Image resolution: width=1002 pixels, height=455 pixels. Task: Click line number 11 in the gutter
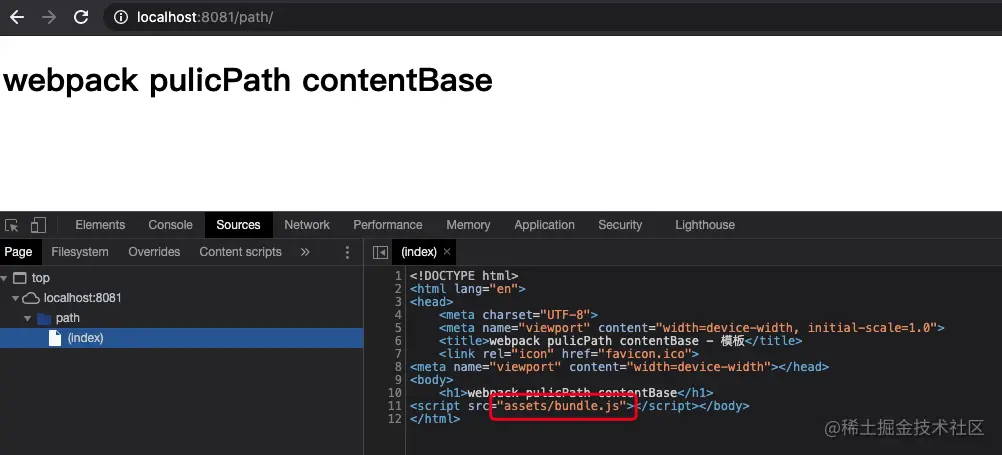click(x=395, y=406)
